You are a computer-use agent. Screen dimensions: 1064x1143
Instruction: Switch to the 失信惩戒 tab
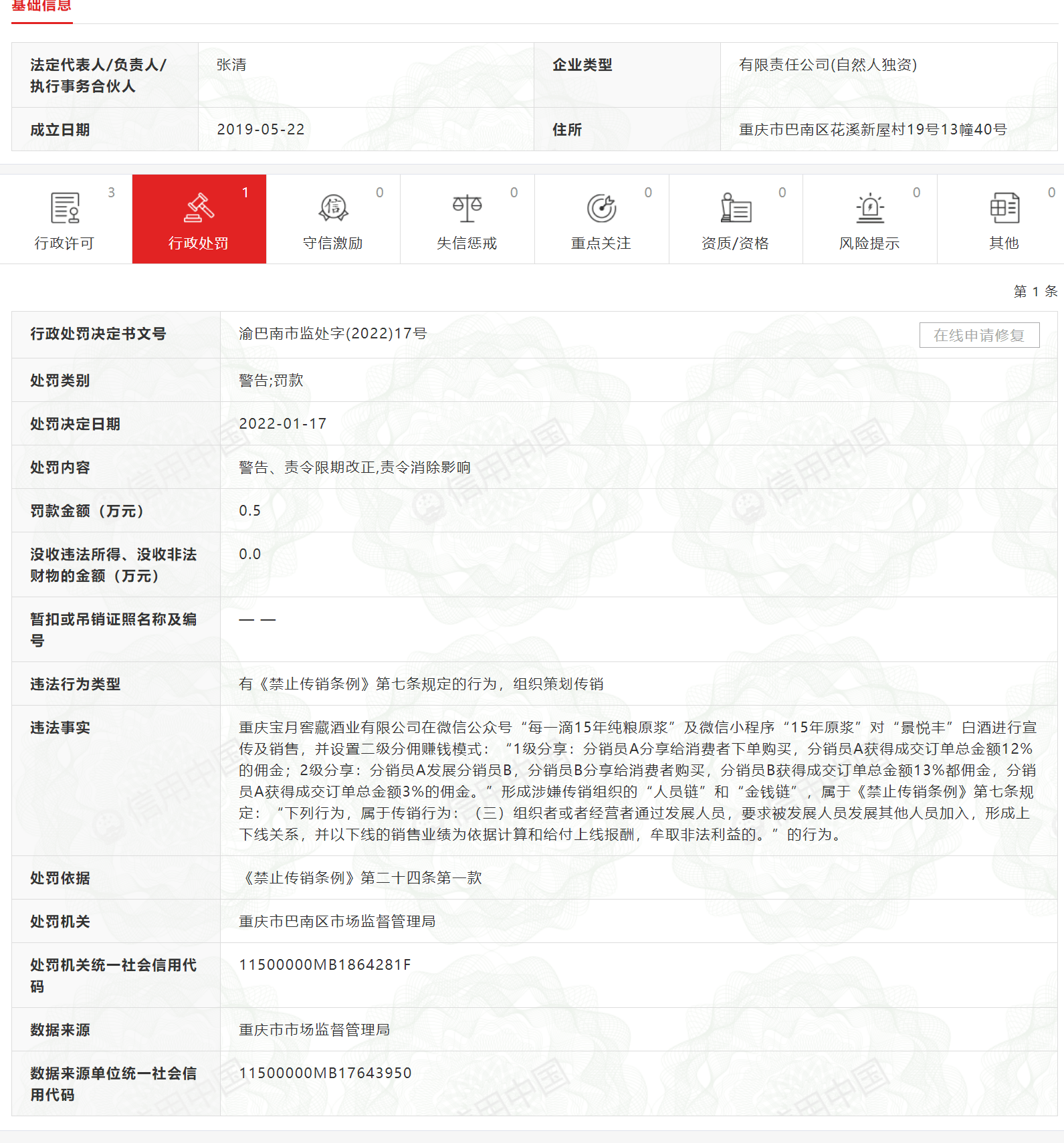click(467, 219)
